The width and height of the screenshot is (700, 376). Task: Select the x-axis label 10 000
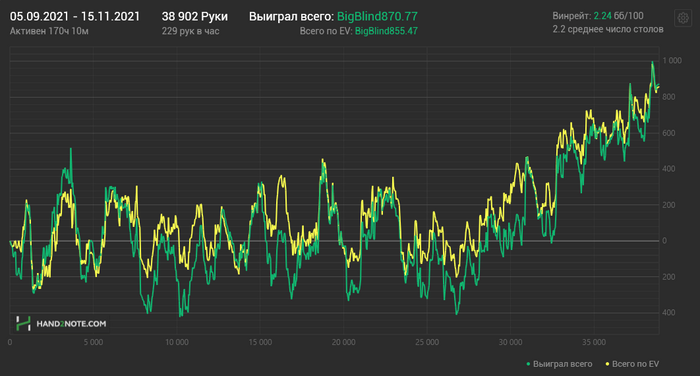tap(177, 343)
